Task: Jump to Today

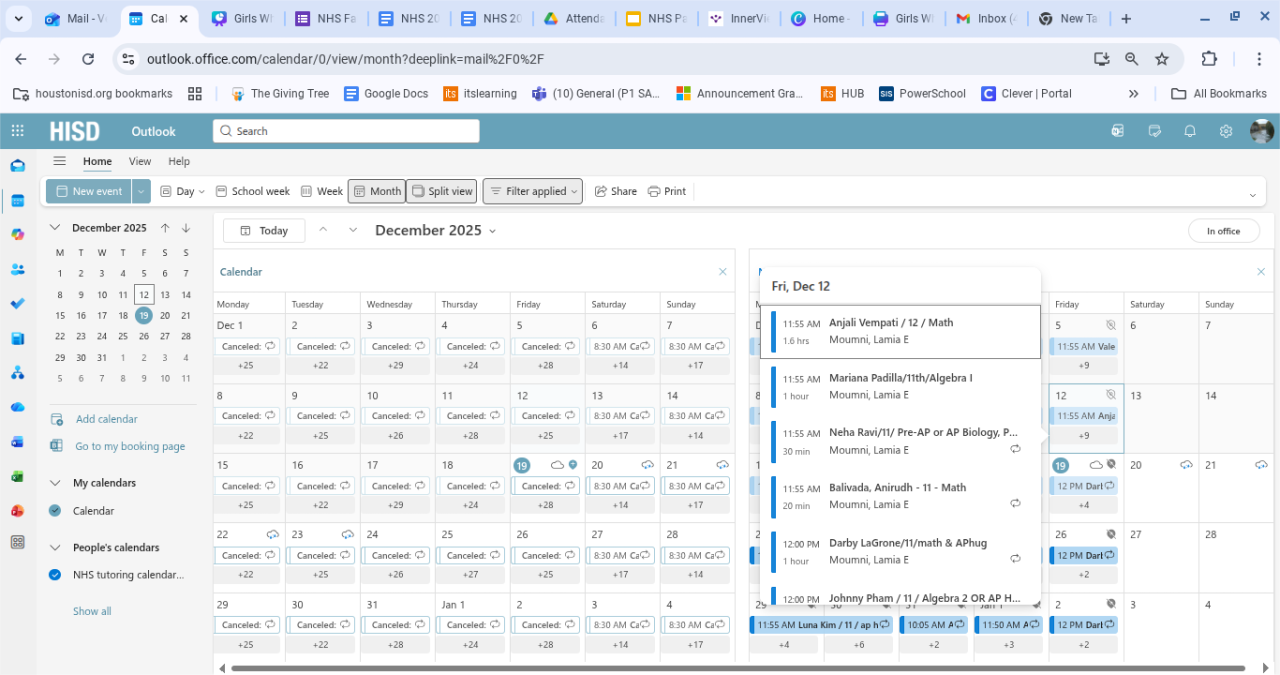Action: click(264, 230)
